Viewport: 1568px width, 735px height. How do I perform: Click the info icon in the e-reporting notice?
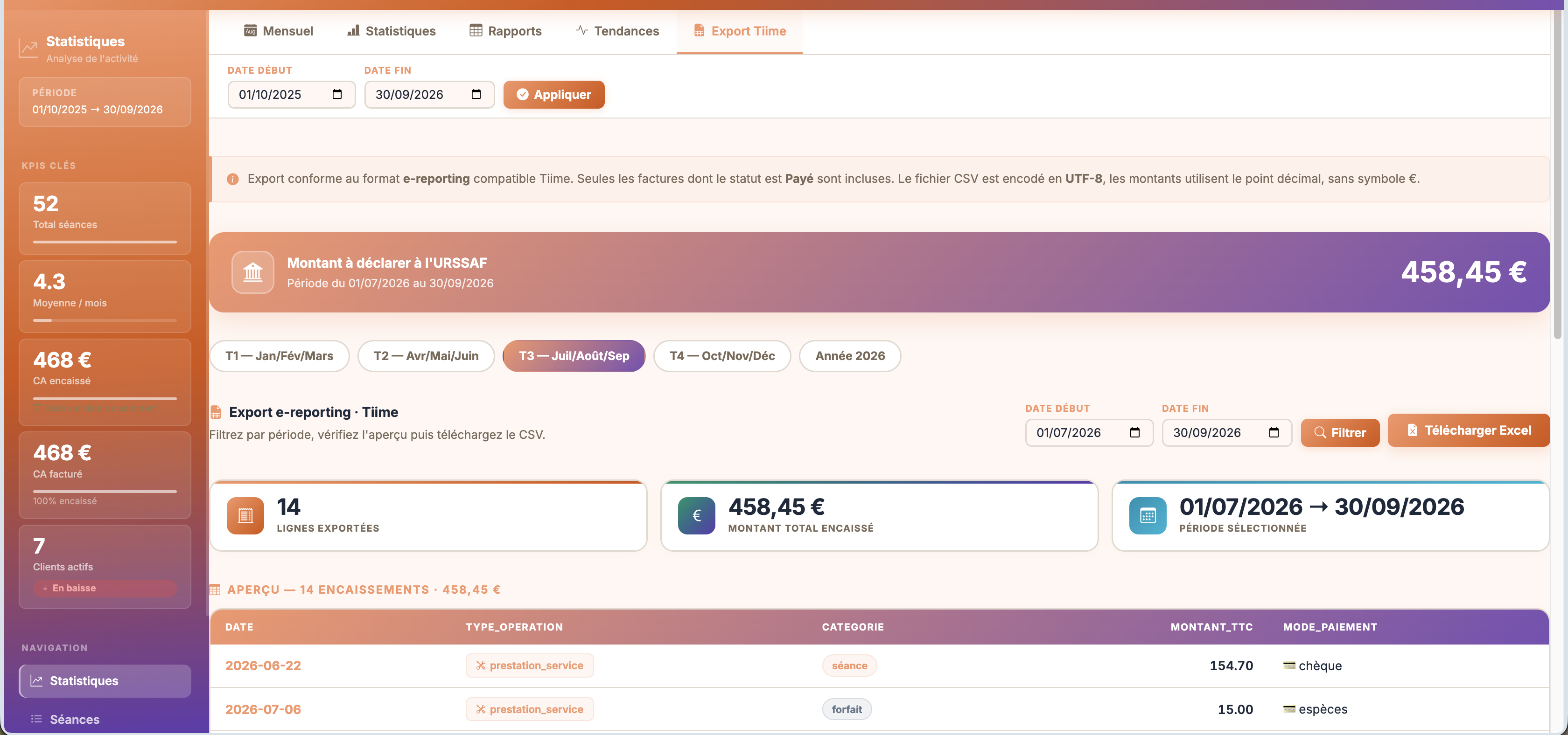tap(232, 179)
